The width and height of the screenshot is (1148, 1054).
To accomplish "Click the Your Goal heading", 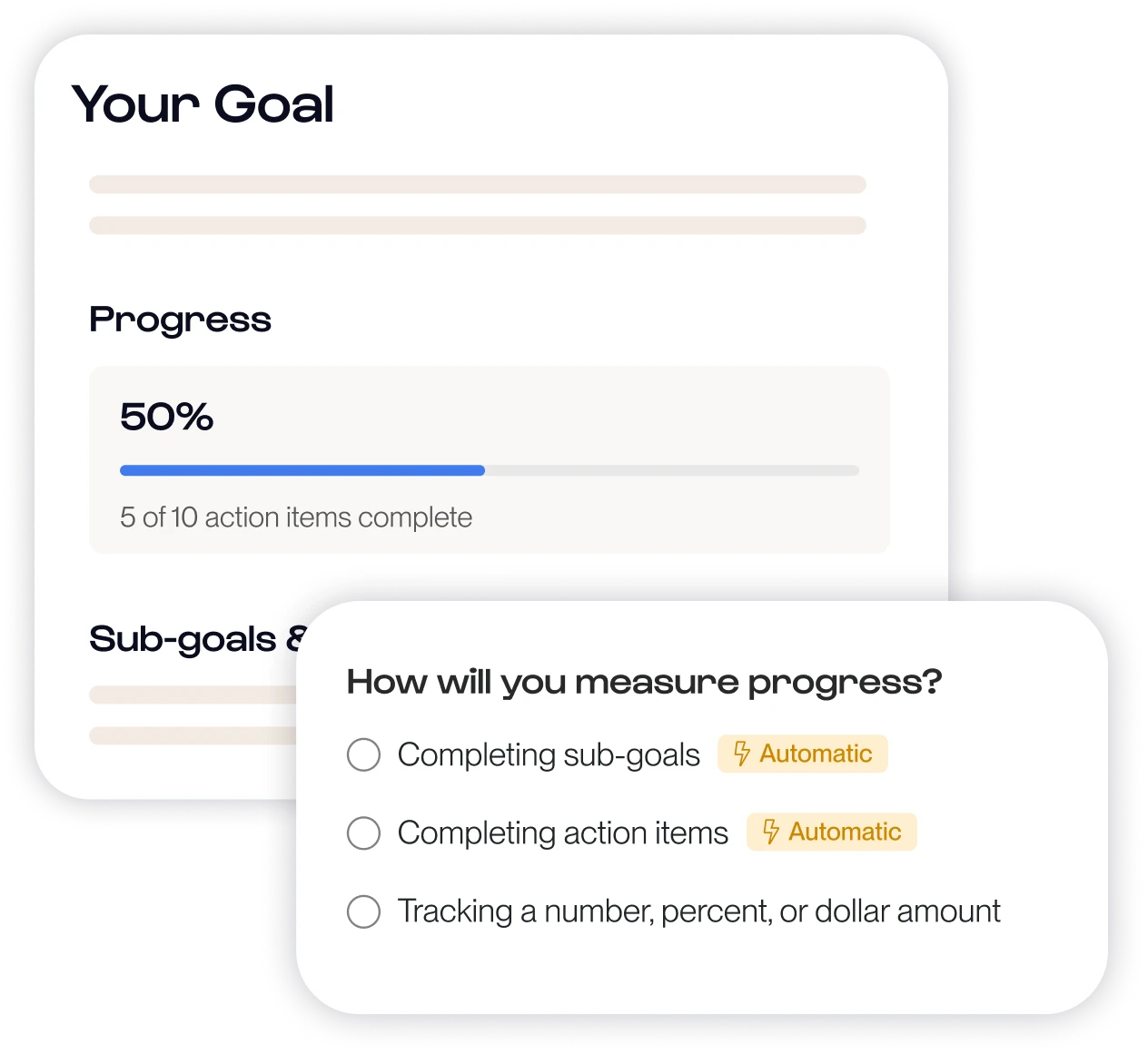I will pyautogui.click(x=203, y=103).
